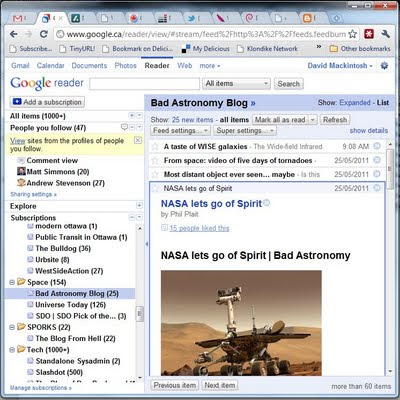400x400 pixels.
Task: Reload page with browser refresh icon
Action: tap(44, 34)
